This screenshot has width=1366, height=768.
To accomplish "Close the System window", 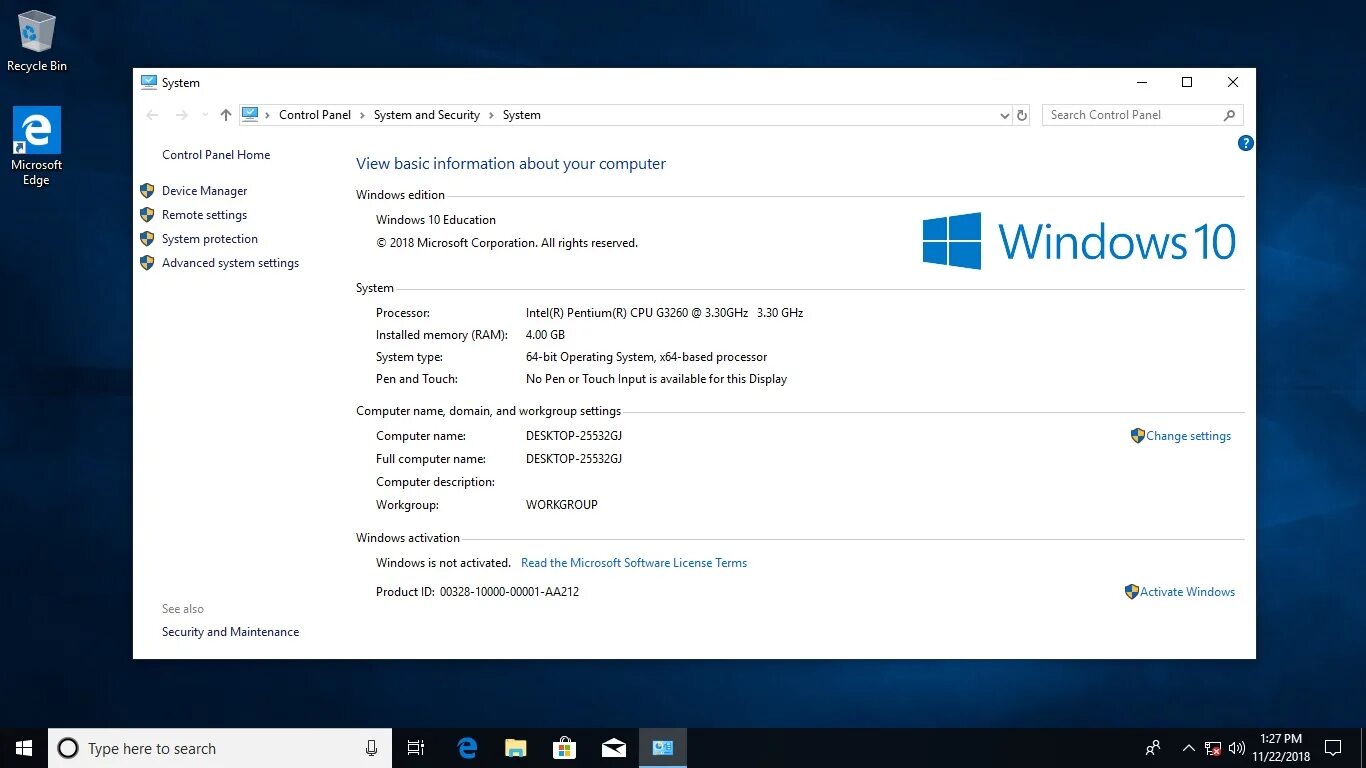I will [1233, 82].
